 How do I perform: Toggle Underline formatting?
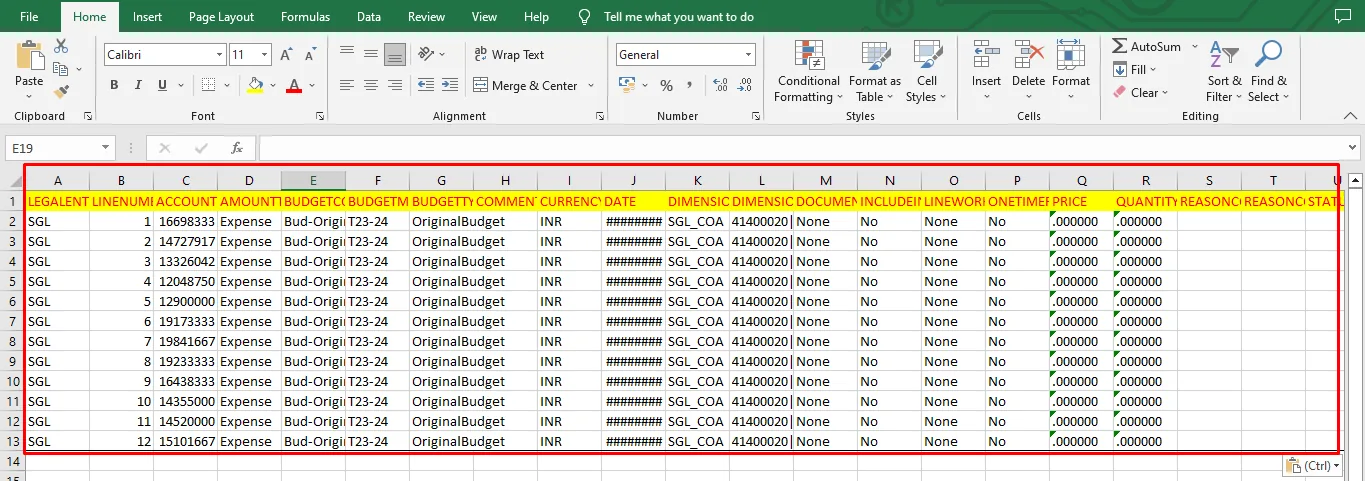[x=161, y=86]
